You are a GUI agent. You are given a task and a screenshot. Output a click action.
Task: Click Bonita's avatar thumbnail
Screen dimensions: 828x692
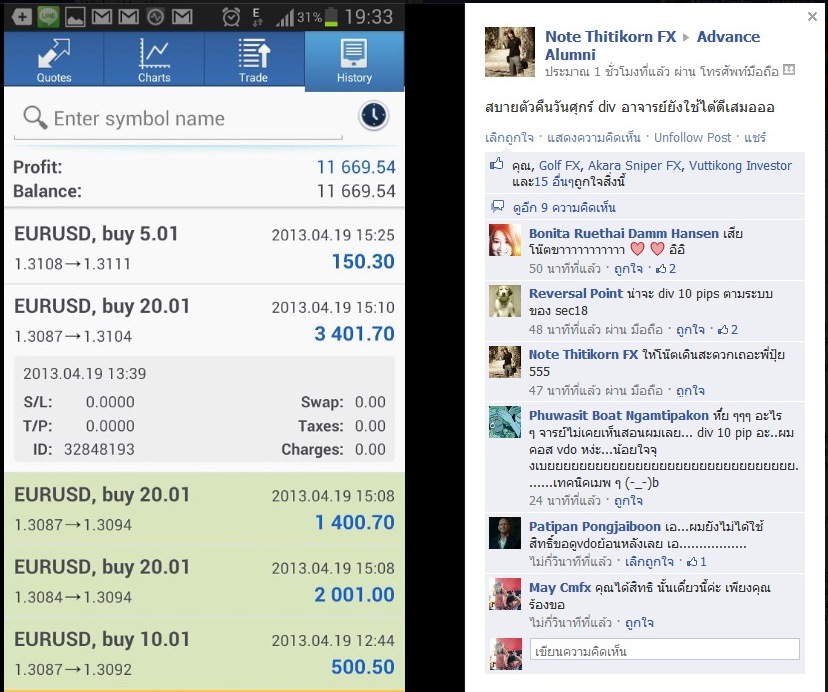(x=505, y=240)
